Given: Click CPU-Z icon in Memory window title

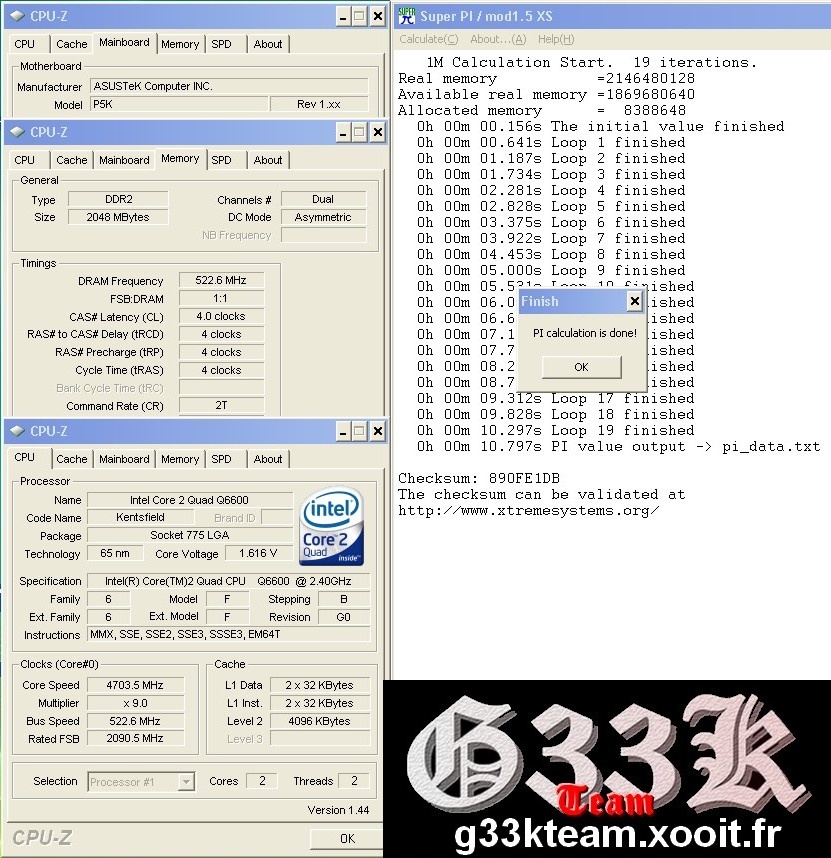Looking at the screenshot, I should click(x=18, y=132).
